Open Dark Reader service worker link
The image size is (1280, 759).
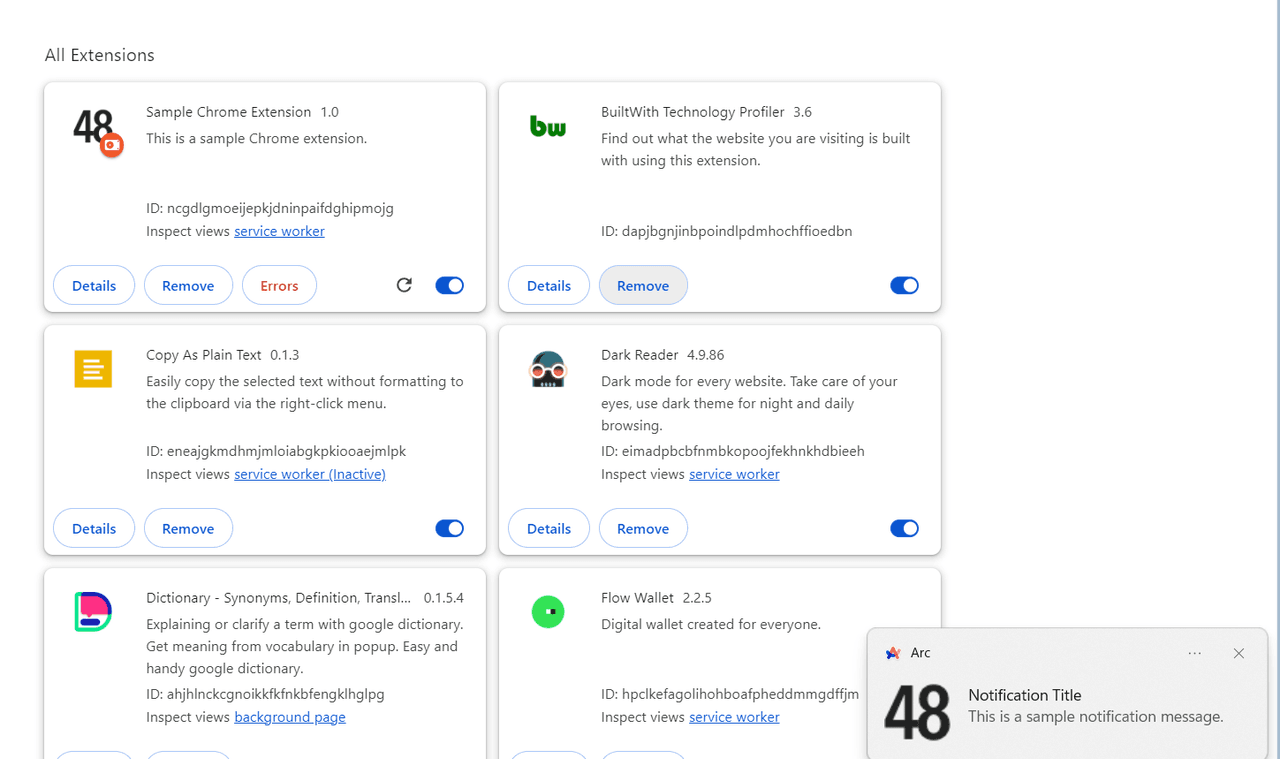(734, 474)
